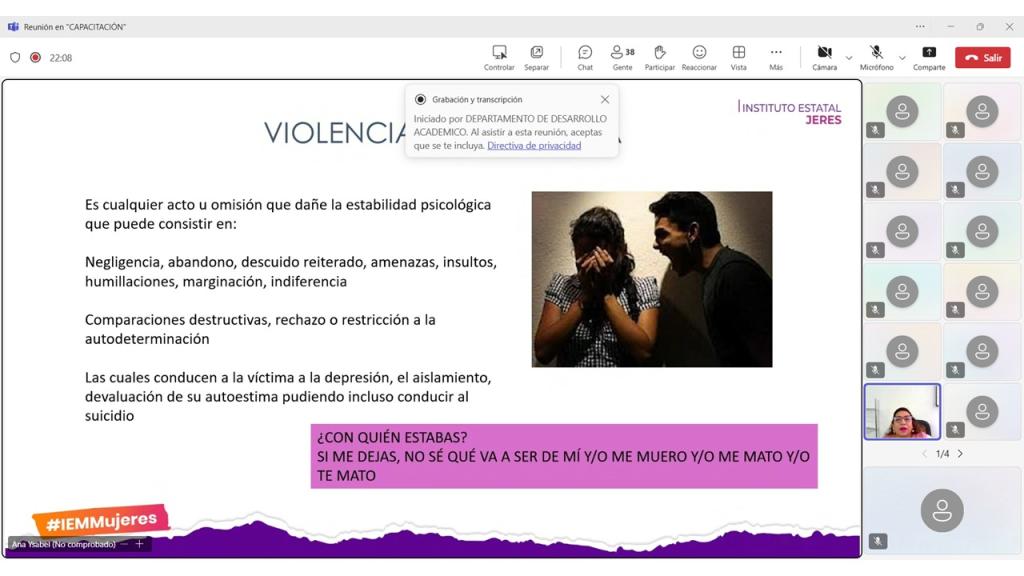Leave the meeting with Salir
1024x576 pixels.
[982, 58]
